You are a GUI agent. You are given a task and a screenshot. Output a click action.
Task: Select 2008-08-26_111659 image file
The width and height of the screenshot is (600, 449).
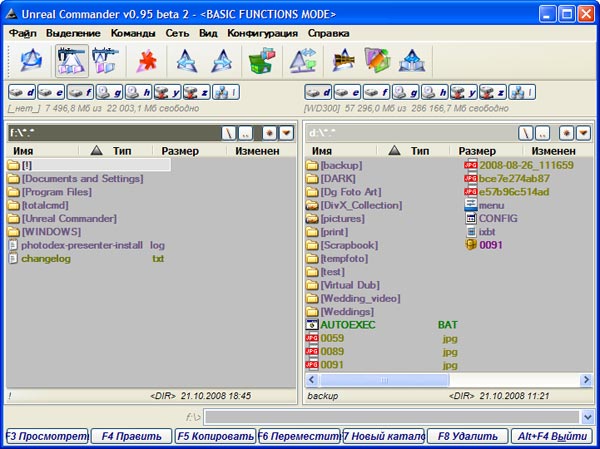pyautogui.click(x=519, y=165)
